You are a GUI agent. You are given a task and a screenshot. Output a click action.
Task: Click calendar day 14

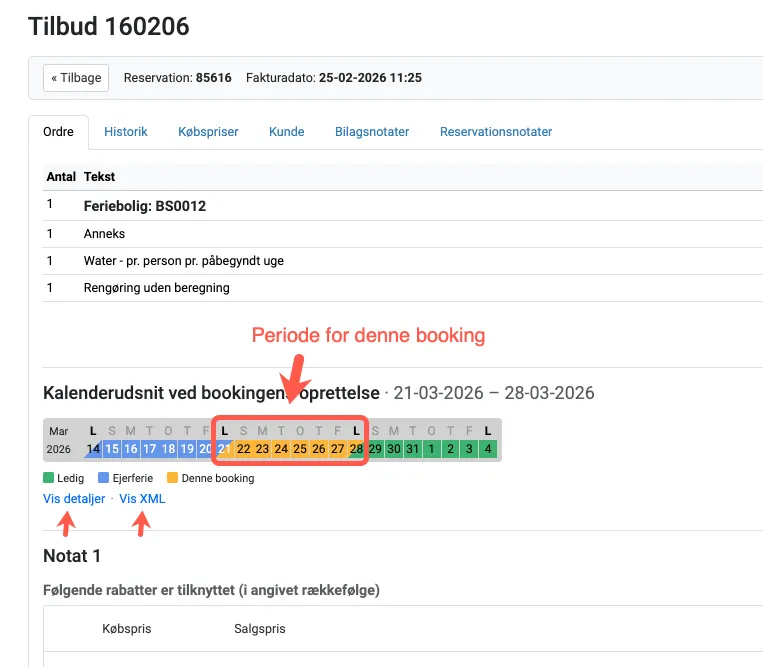[x=93, y=449]
